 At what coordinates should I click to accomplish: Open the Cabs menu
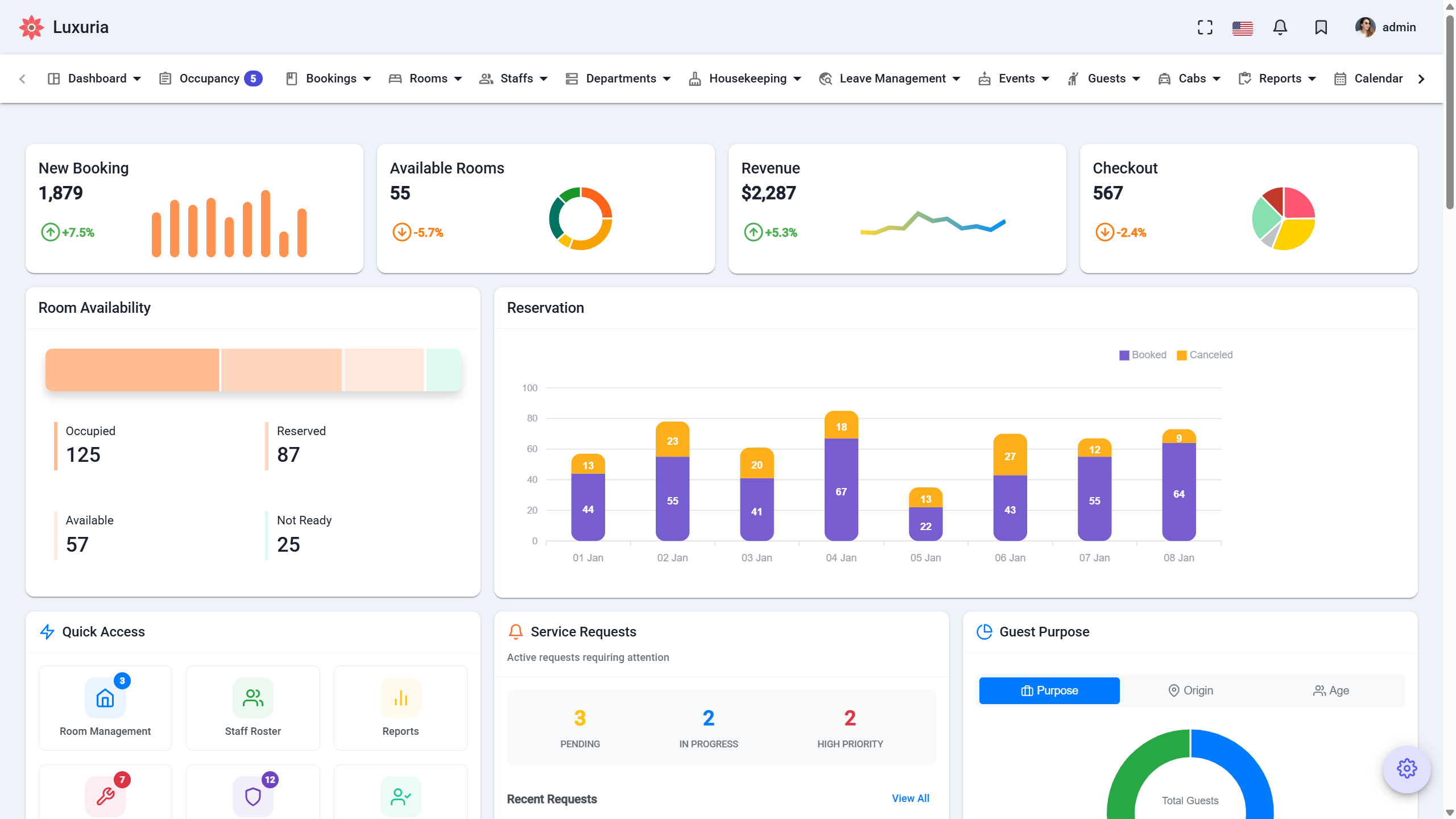[1190, 78]
